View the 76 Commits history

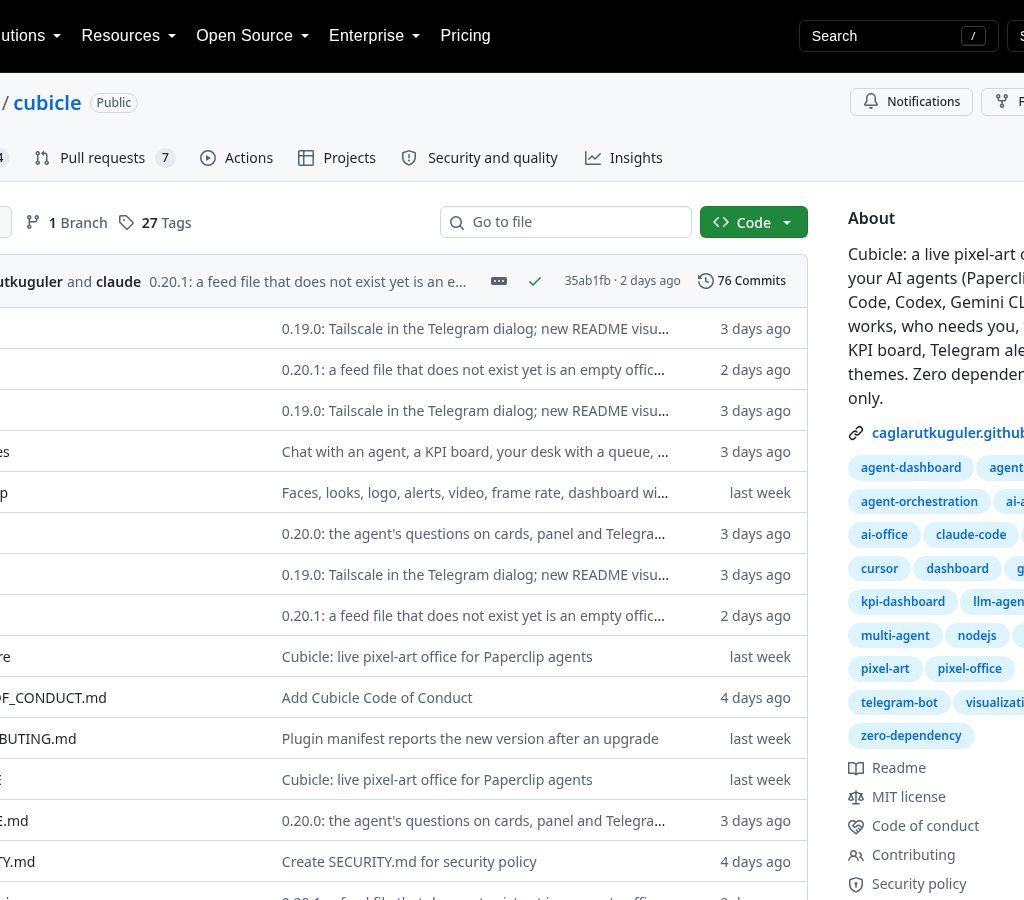[x=742, y=281]
